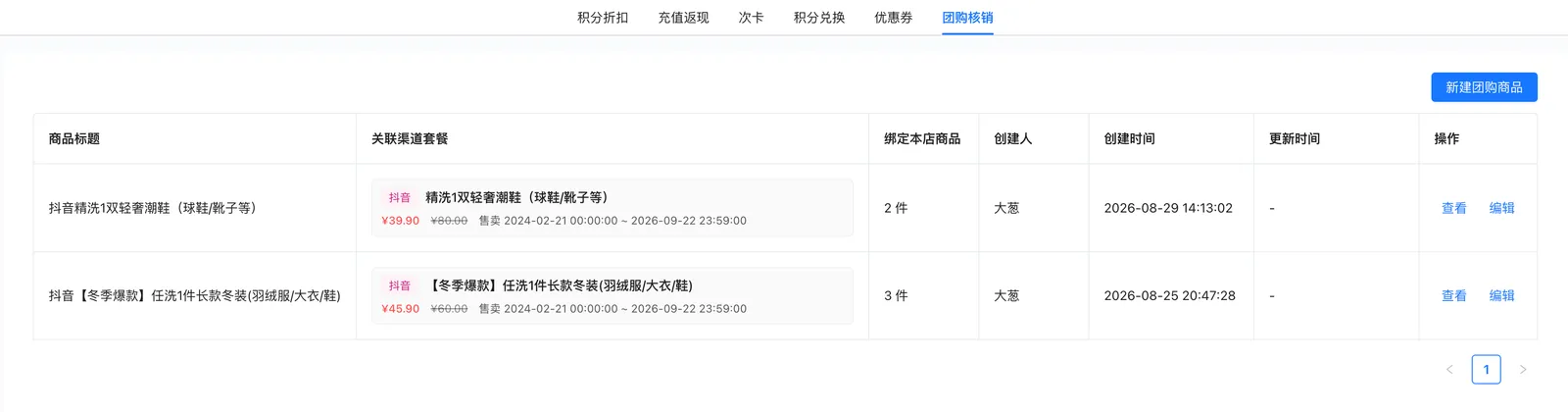Click the price ¥39.90
Screen dimensions: 1568x412
pyautogui.click(x=400, y=221)
